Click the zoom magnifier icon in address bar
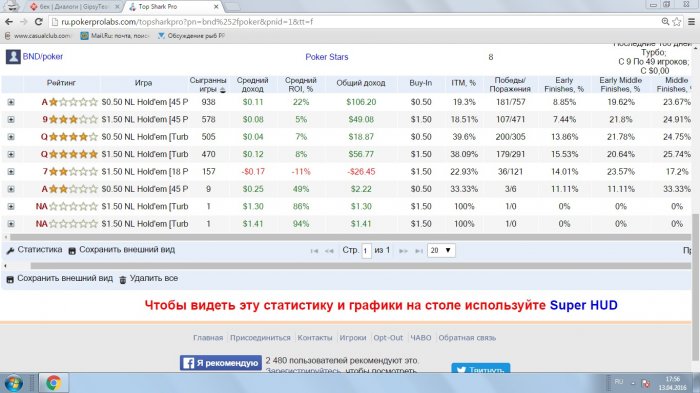Viewport: 700px width, 393px height. pos(665,21)
